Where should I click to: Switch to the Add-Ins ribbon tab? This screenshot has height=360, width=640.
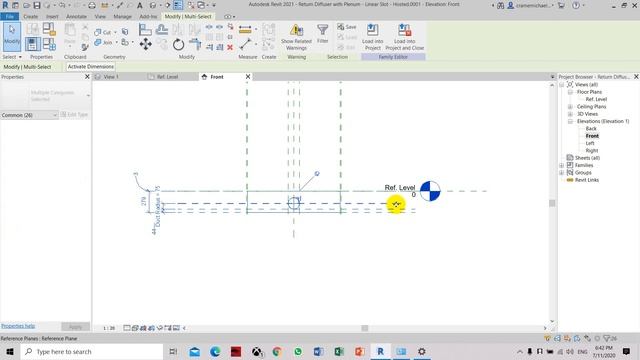click(x=148, y=16)
